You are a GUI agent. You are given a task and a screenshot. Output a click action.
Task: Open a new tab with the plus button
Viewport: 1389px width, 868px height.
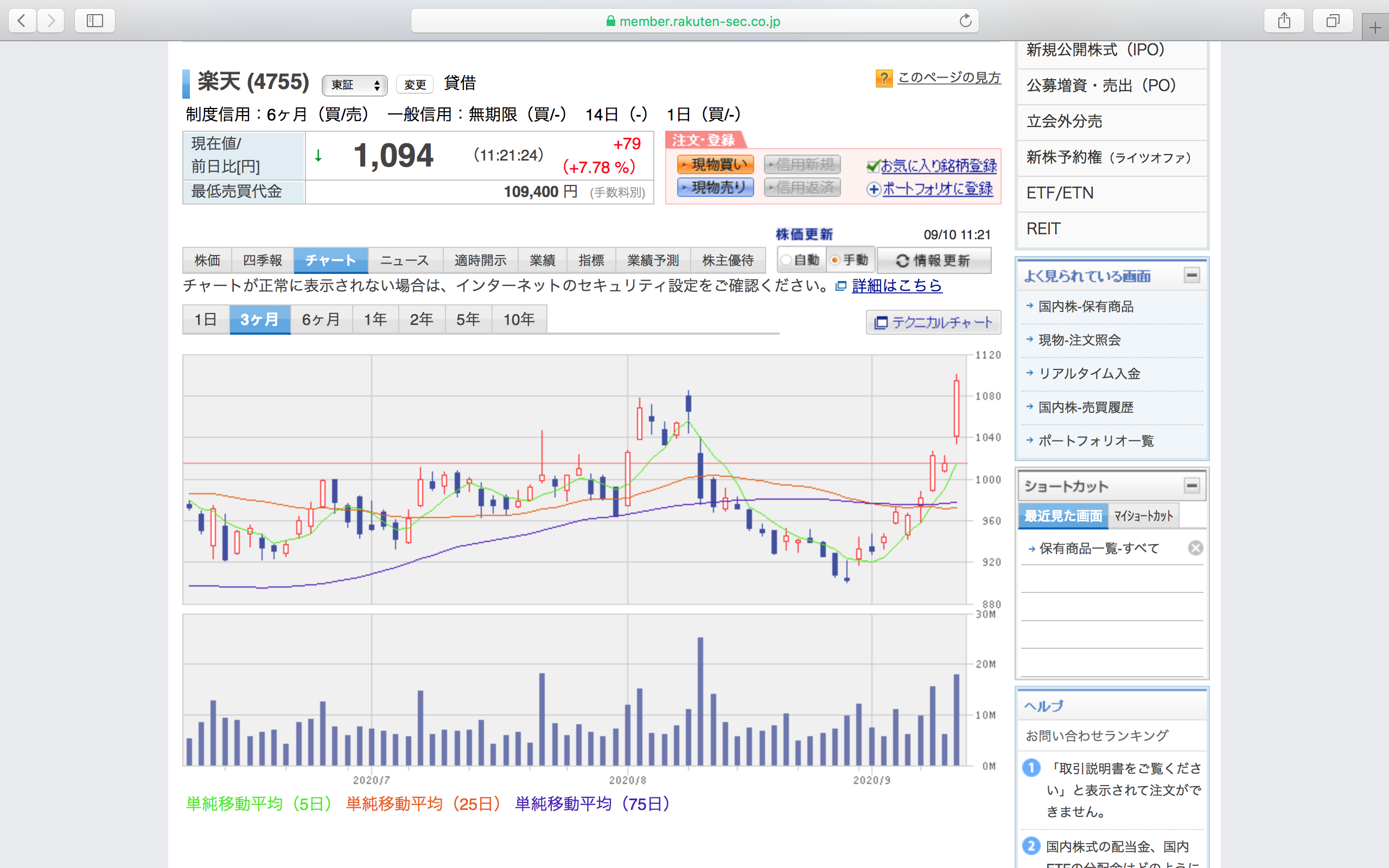pos(1375,28)
